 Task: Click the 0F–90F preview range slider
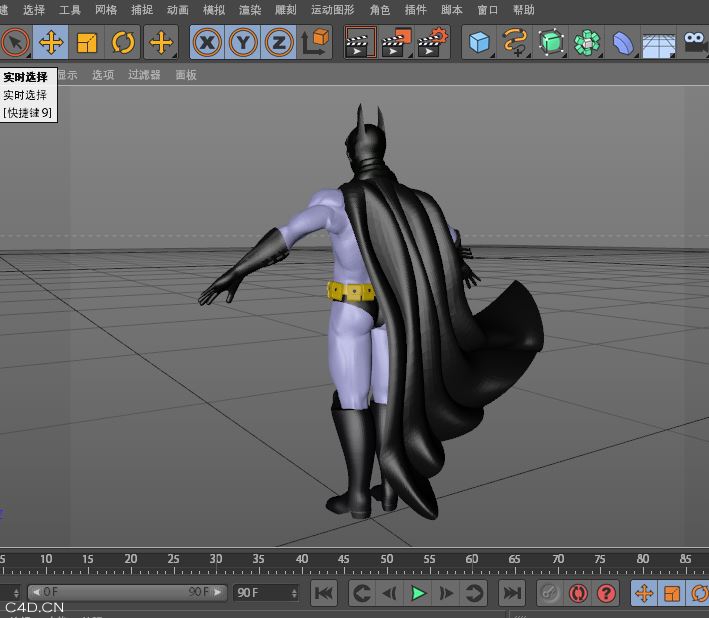[x=127, y=592]
